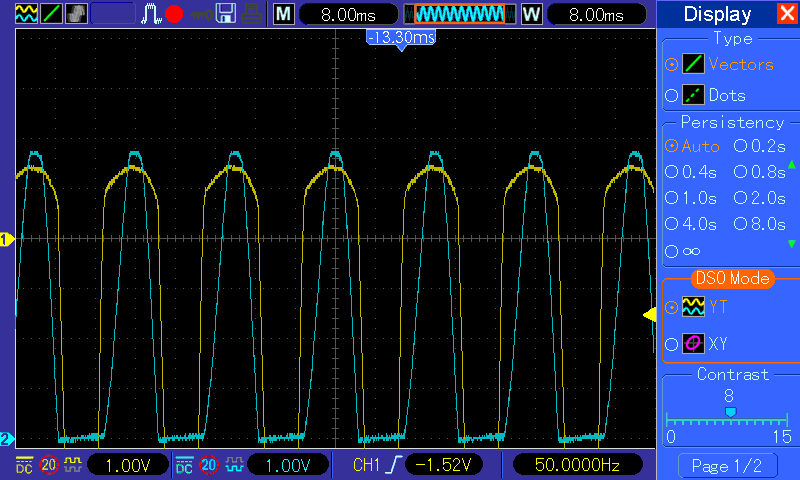Click the yellow channel 1 ground marker

click(x=7, y=239)
